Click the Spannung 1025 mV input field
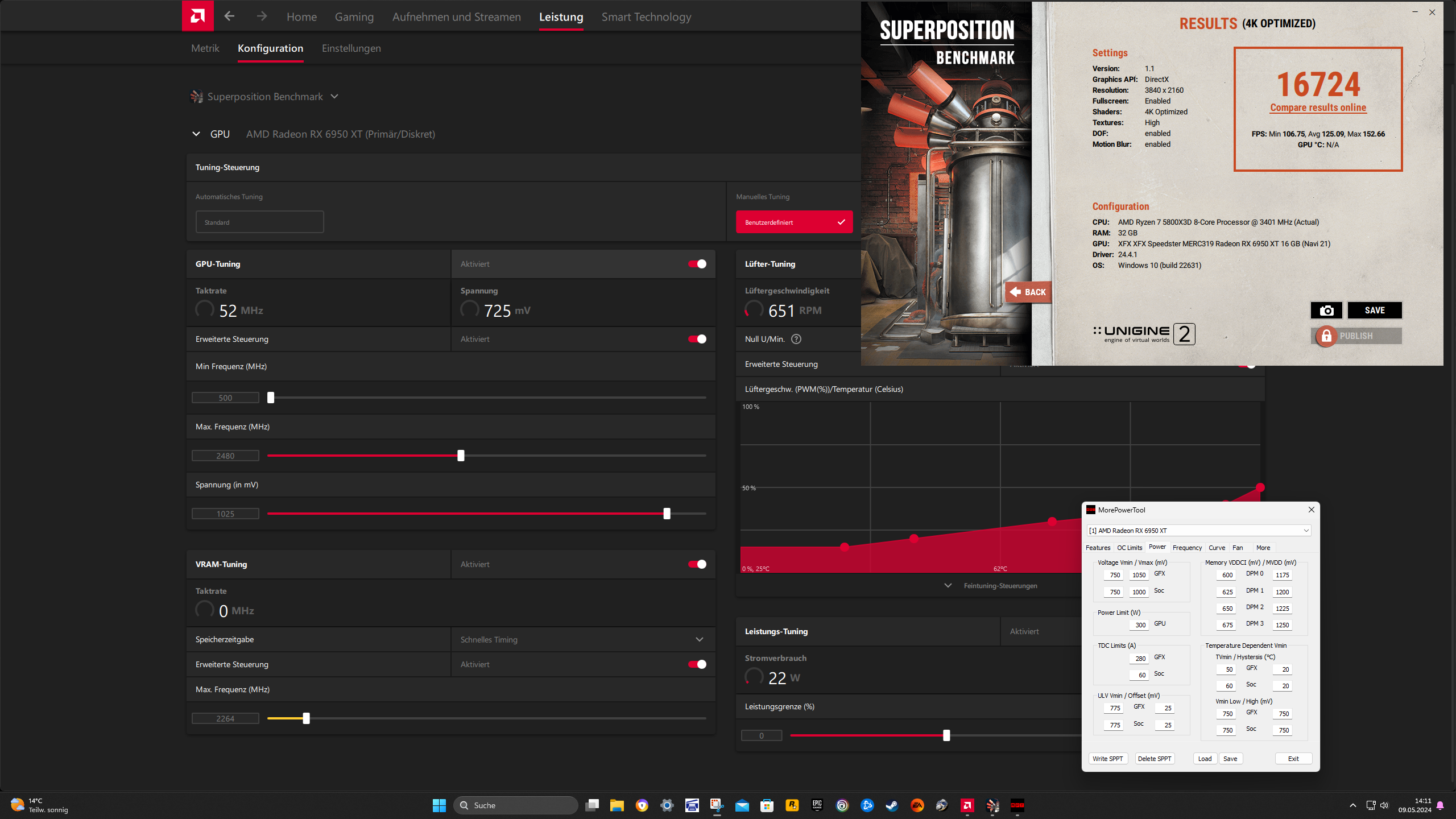The height and width of the screenshot is (819, 1456). tap(225, 514)
